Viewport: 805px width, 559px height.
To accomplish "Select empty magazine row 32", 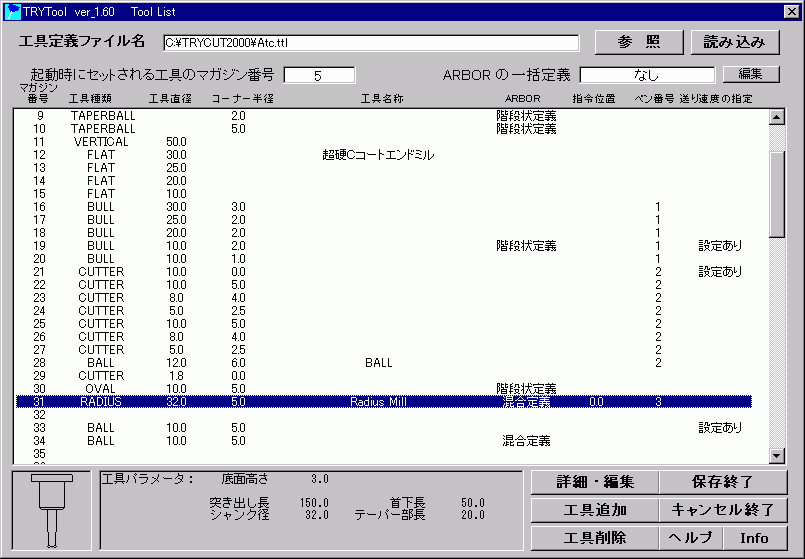I will tap(384, 415).
